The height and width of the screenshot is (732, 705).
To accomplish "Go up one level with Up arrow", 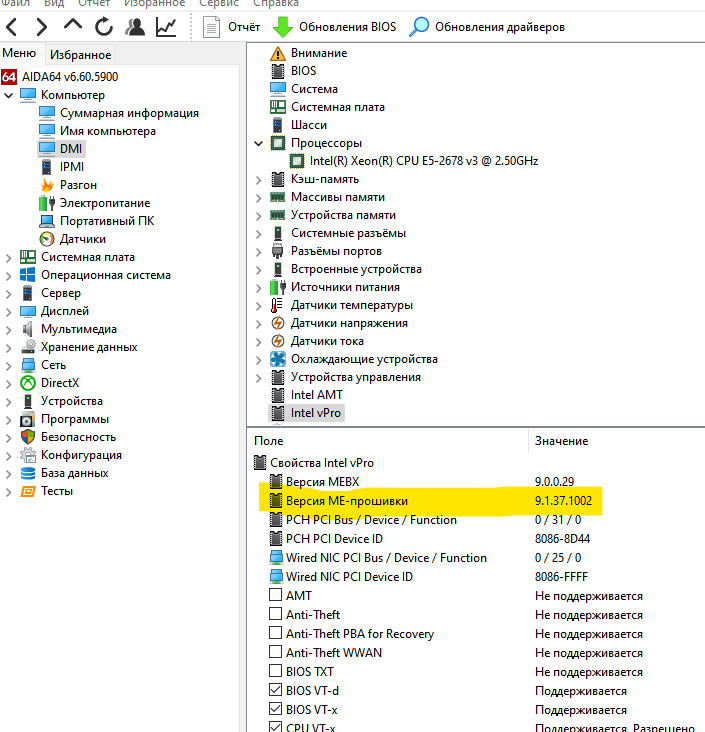I will pos(73,25).
